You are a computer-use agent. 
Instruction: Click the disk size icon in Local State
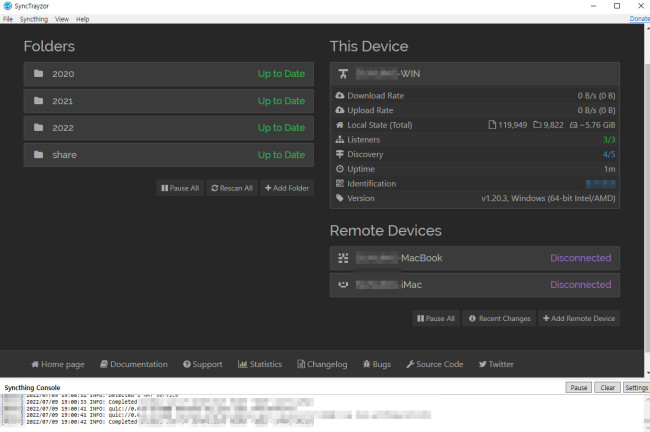click(x=573, y=125)
